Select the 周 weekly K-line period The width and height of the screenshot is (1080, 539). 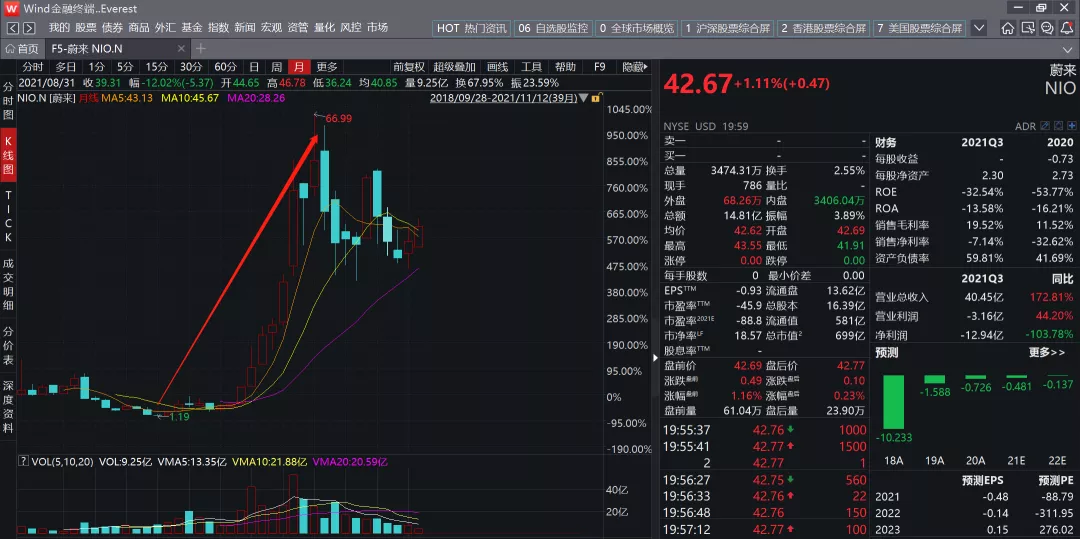click(x=276, y=67)
